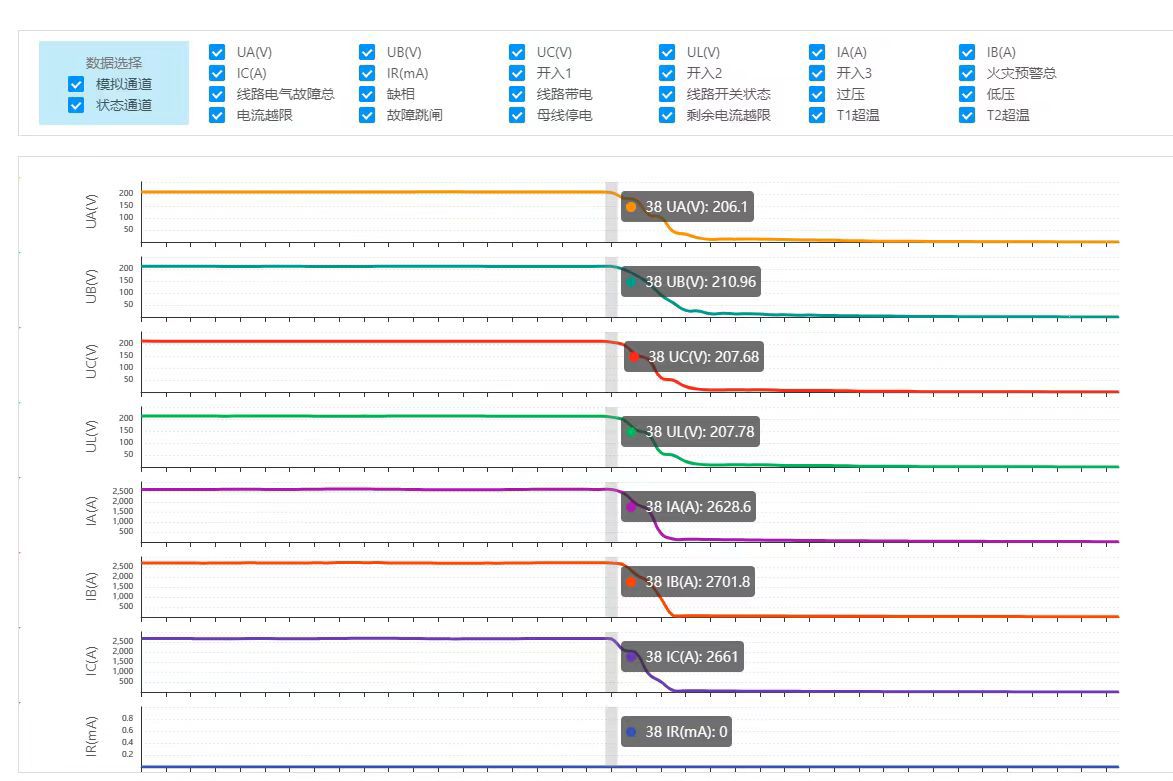Uncheck the 线路开关状态 checkbox
Screen dimensions: 1173x781
point(667,94)
